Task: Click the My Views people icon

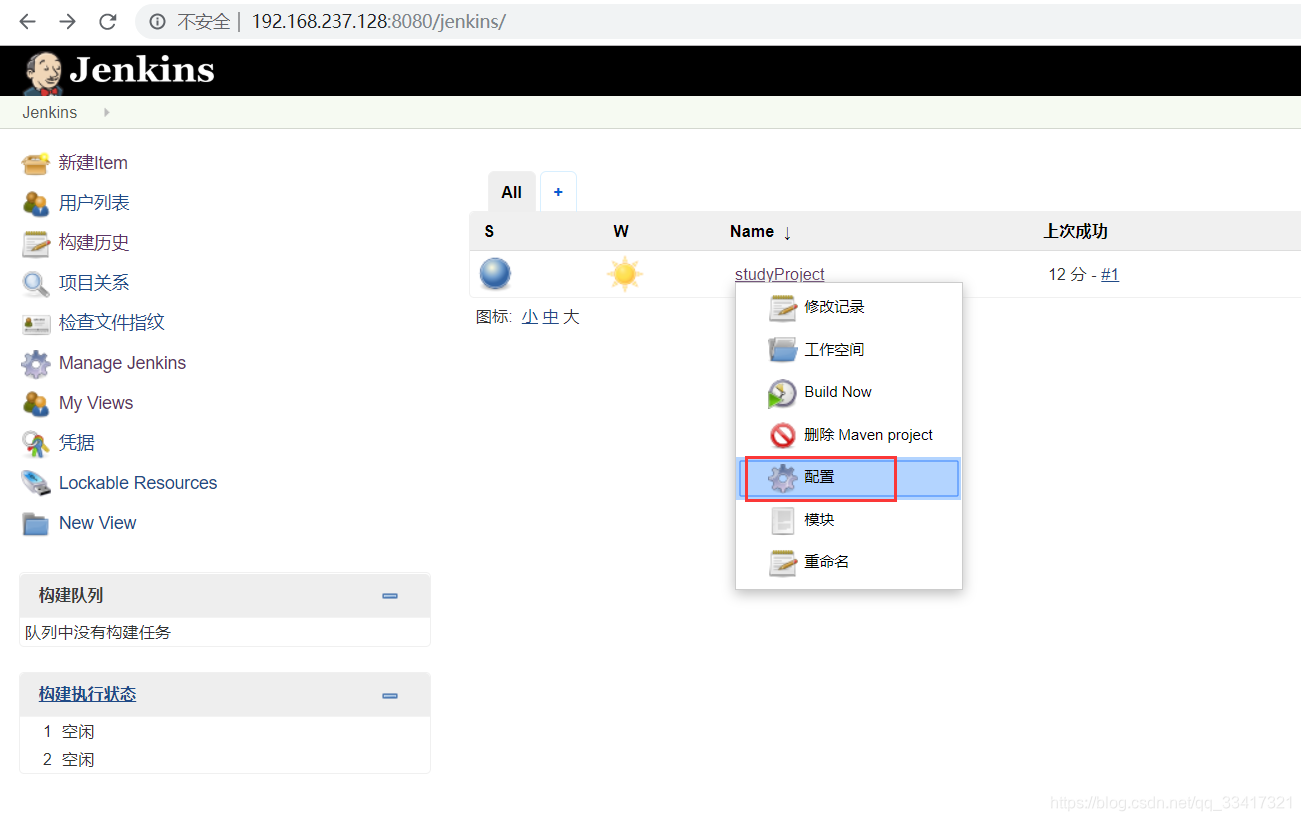Action: (x=35, y=403)
